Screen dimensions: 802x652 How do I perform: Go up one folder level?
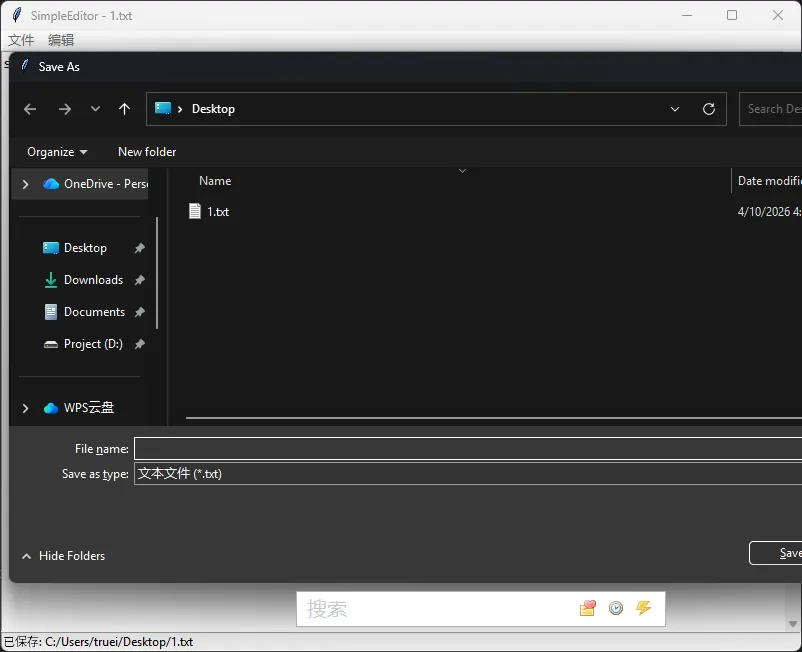tap(124, 109)
